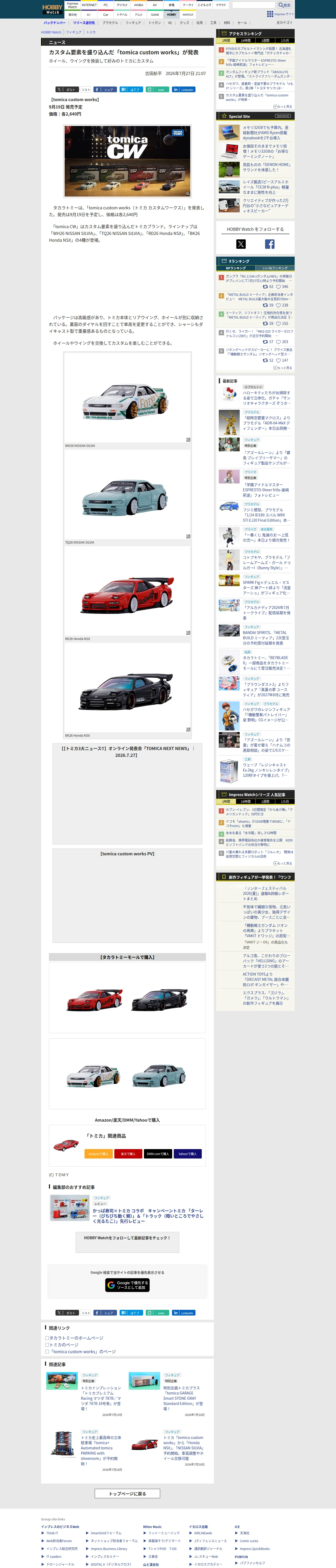Open the Impress サイト grid menu
The width and height of the screenshot is (336, 1568).
coord(280,14)
